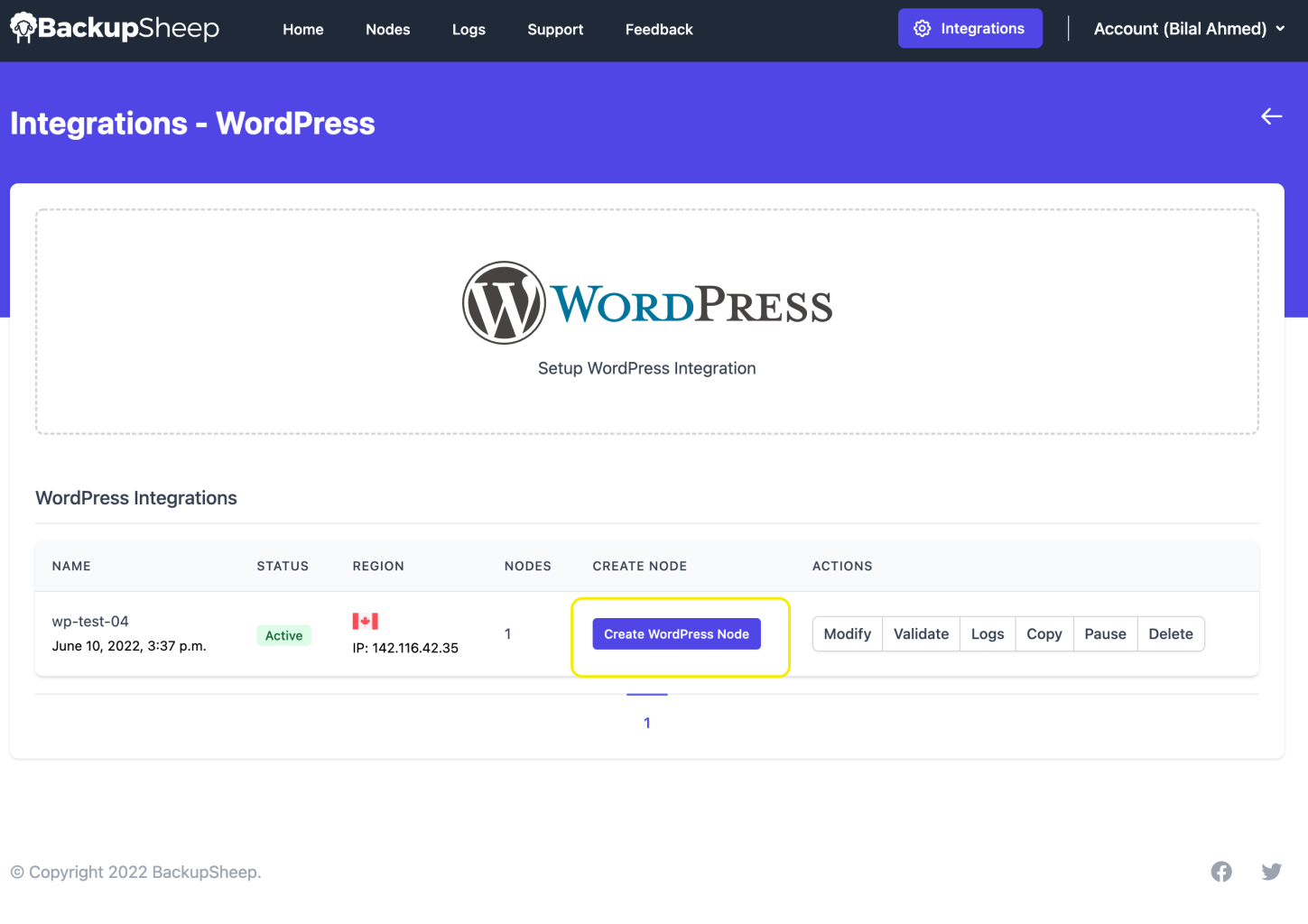
Task: Open the Integrations button with gear icon
Action: click(x=969, y=28)
